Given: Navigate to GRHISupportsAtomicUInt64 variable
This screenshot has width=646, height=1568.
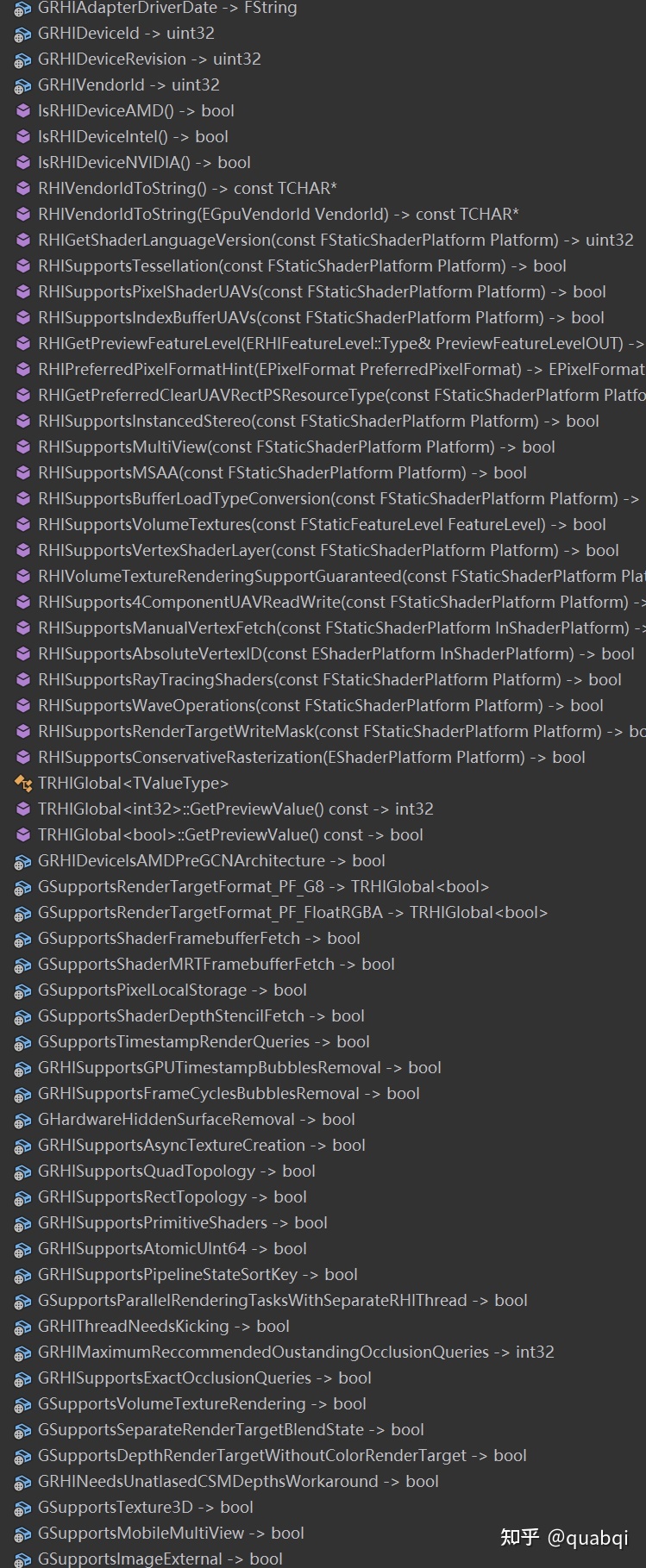Looking at the screenshot, I should (172, 1249).
